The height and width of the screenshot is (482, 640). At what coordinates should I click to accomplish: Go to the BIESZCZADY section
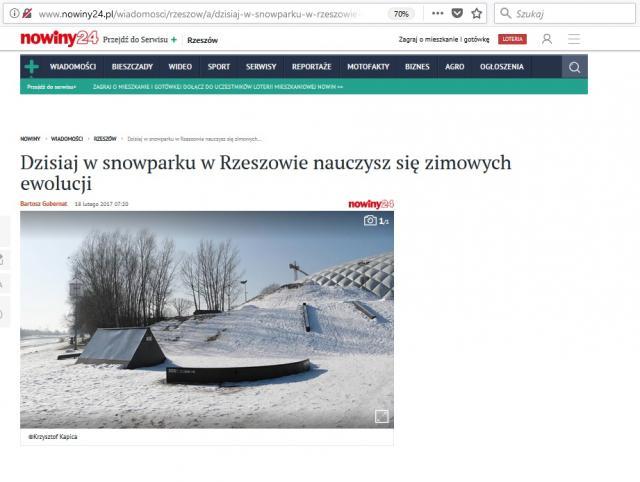[x=132, y=67]
